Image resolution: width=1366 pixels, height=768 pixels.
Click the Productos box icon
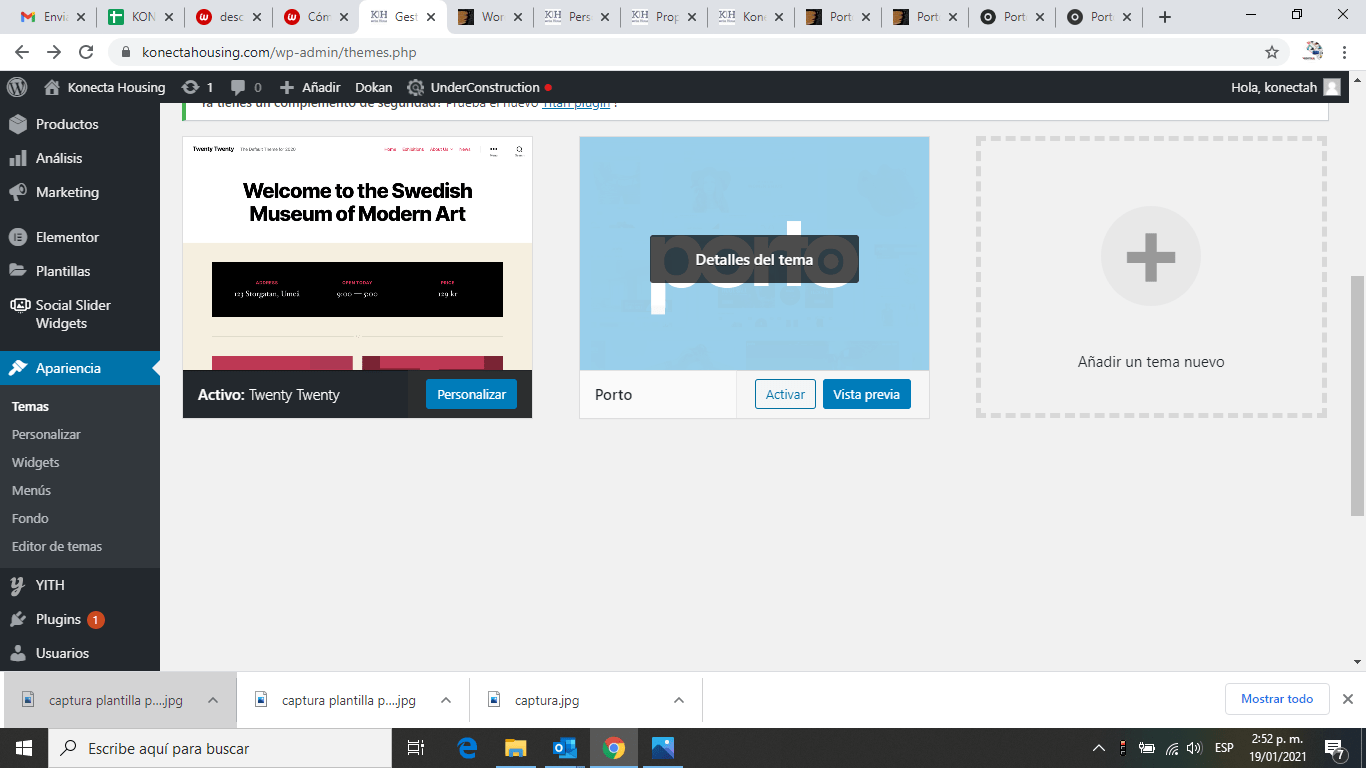18,124
